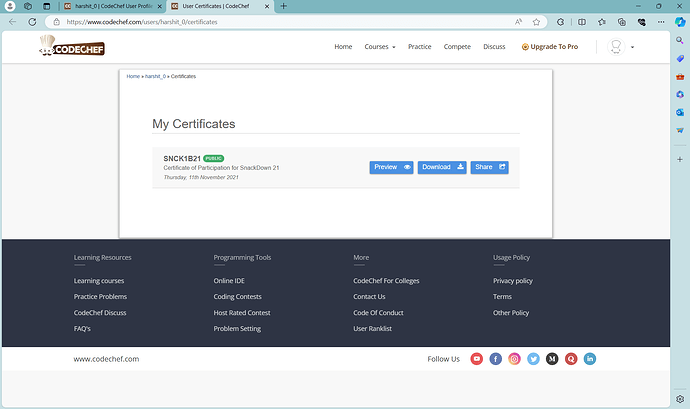This screenshot has width=690, height=409.
Task: Close the harshit_0 profile tab
Action: [x=159, y=6]
